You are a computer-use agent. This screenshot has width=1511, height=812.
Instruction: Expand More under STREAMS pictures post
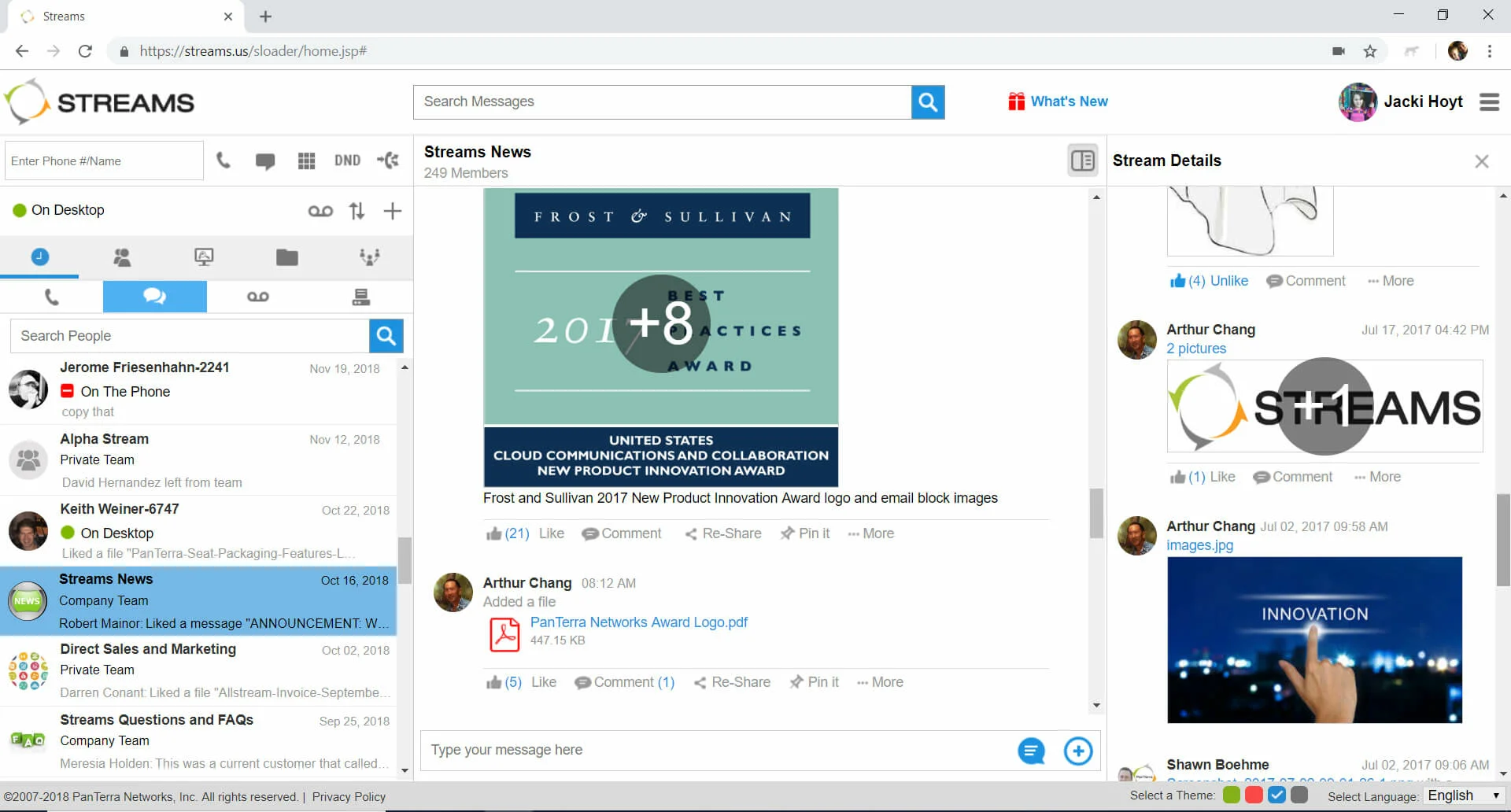(1377, 477)
